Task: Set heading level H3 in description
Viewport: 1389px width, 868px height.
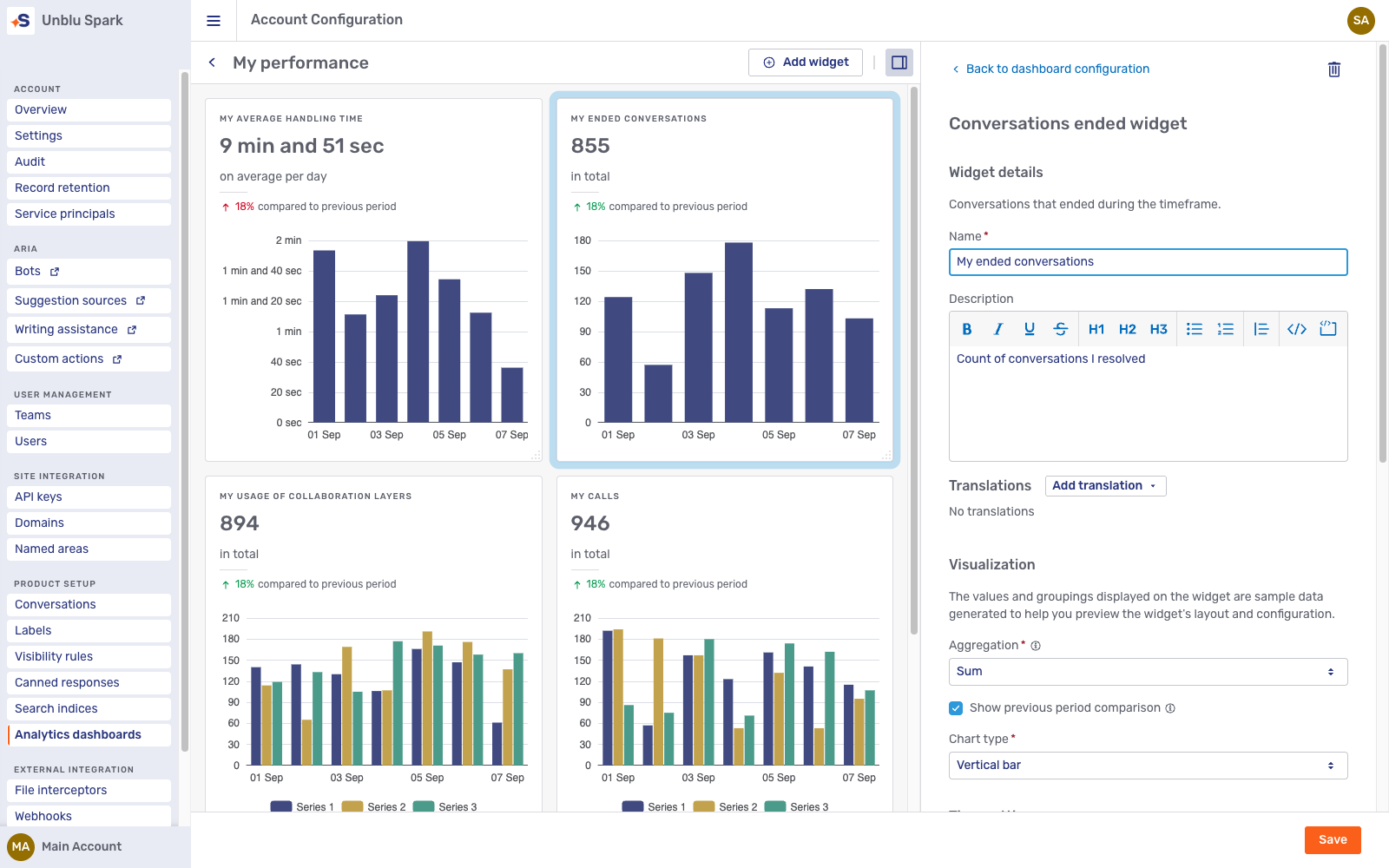Action: coord(1159,329)
